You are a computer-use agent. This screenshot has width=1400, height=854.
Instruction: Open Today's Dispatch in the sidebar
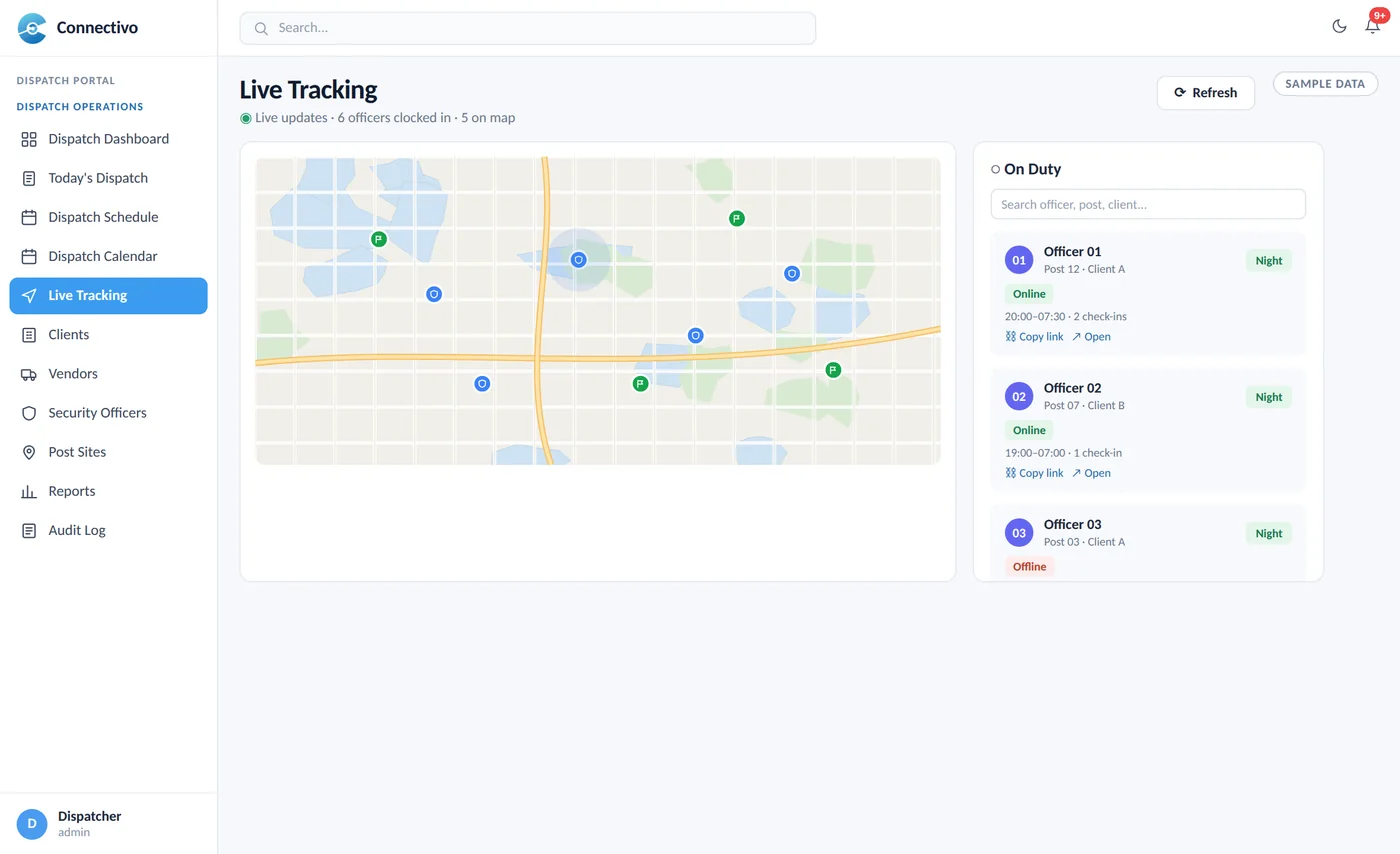(x=109, y=178)
